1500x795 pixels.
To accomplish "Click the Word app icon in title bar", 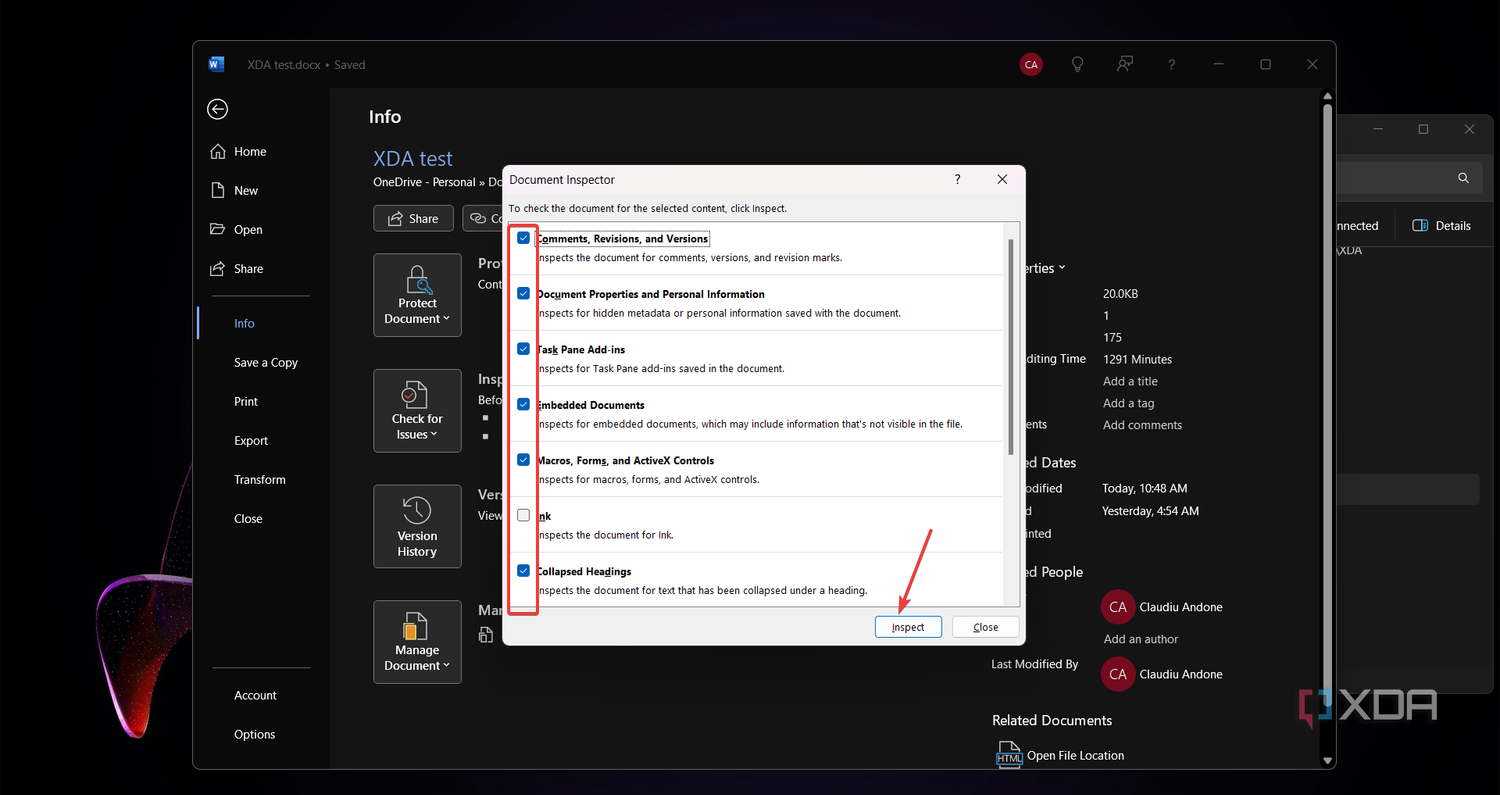I will click(x=216, y=65).
